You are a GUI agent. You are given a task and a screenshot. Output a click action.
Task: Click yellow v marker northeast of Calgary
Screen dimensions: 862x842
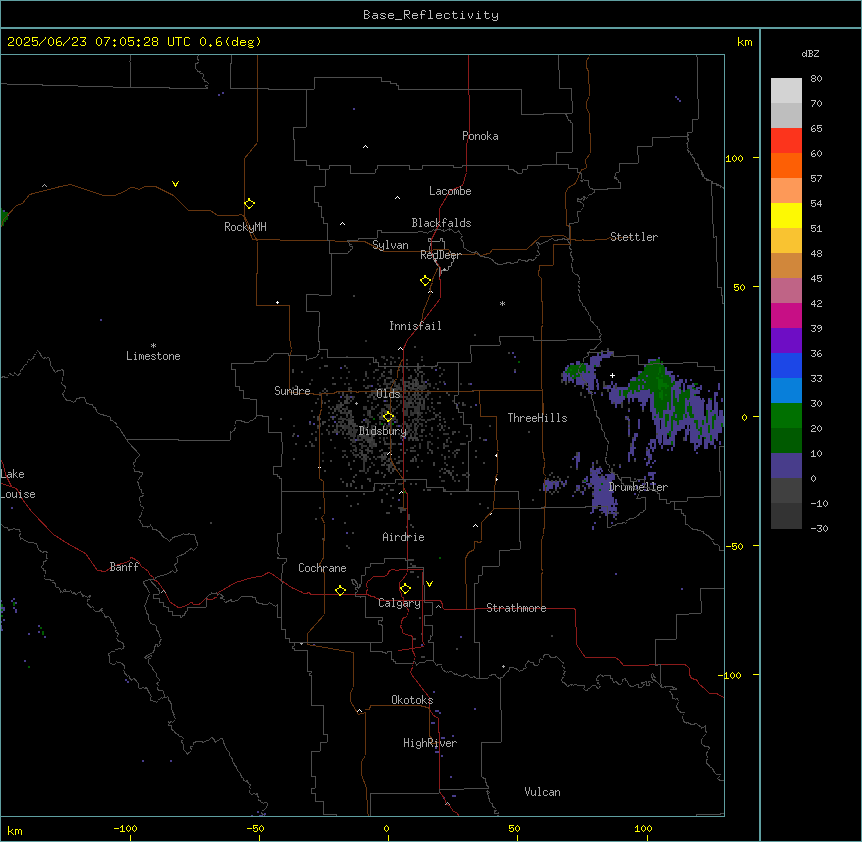429,584
